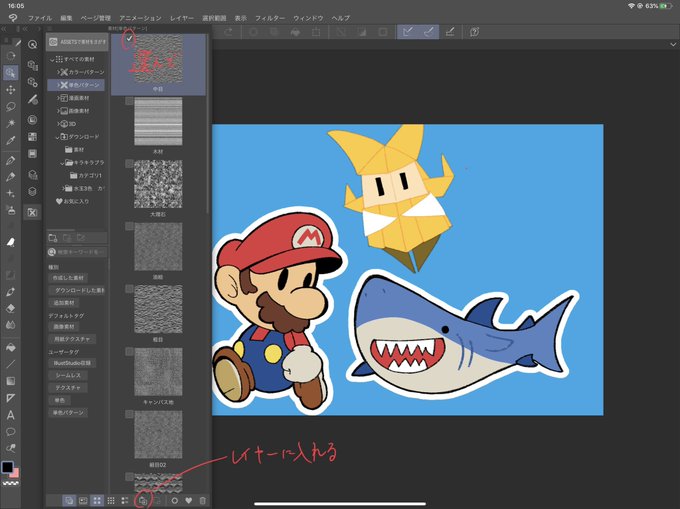The height and width of the screenshot is (509, 680).
Task: Open the ウィンドウ menu
Action: tap(308, 18)
